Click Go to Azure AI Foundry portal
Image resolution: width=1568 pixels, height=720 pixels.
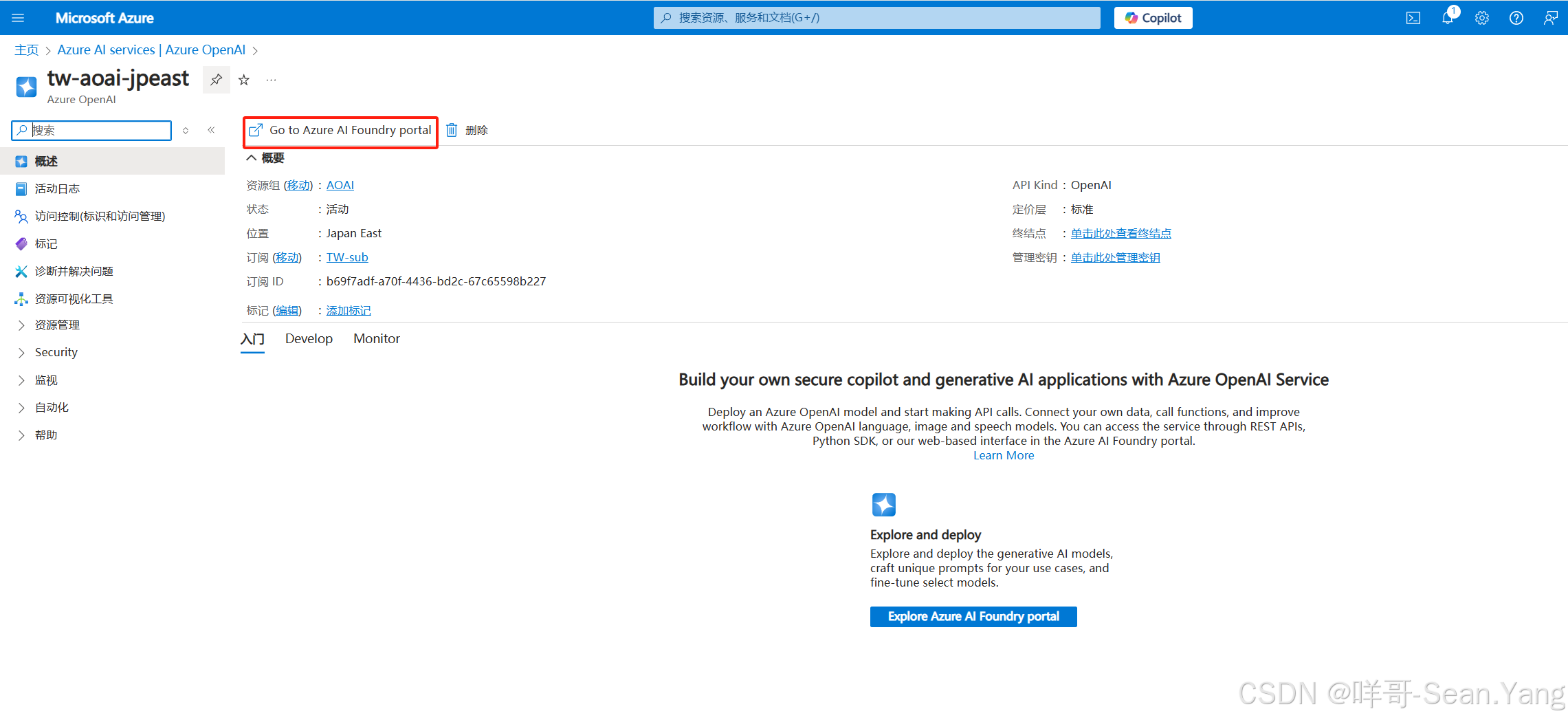340,131
